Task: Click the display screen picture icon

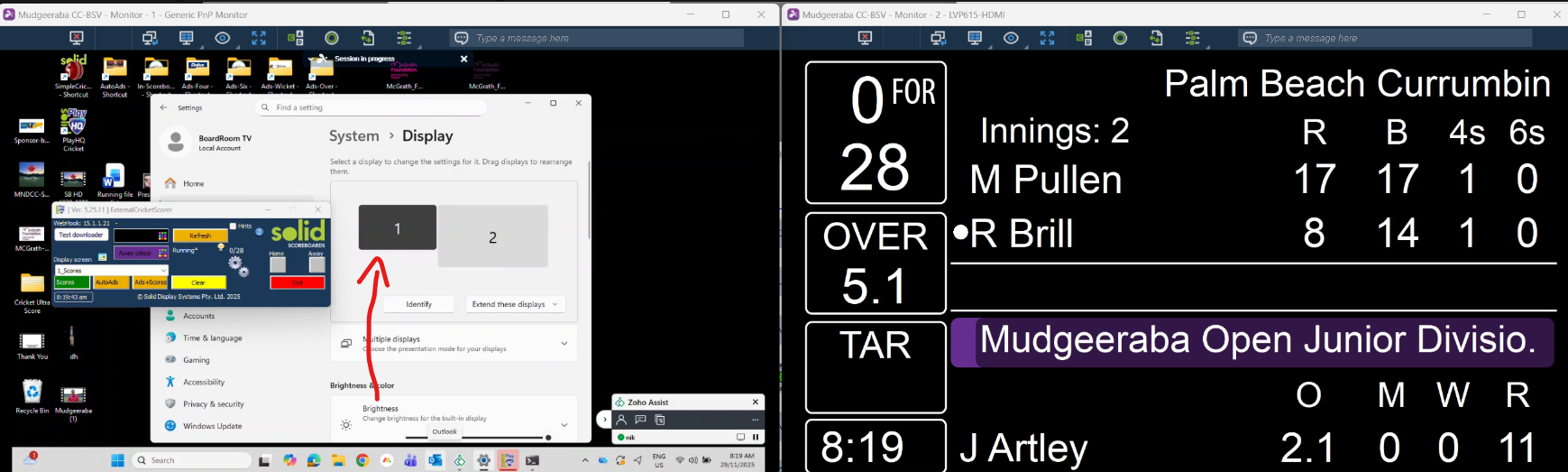Action: (x=103, y=258)
